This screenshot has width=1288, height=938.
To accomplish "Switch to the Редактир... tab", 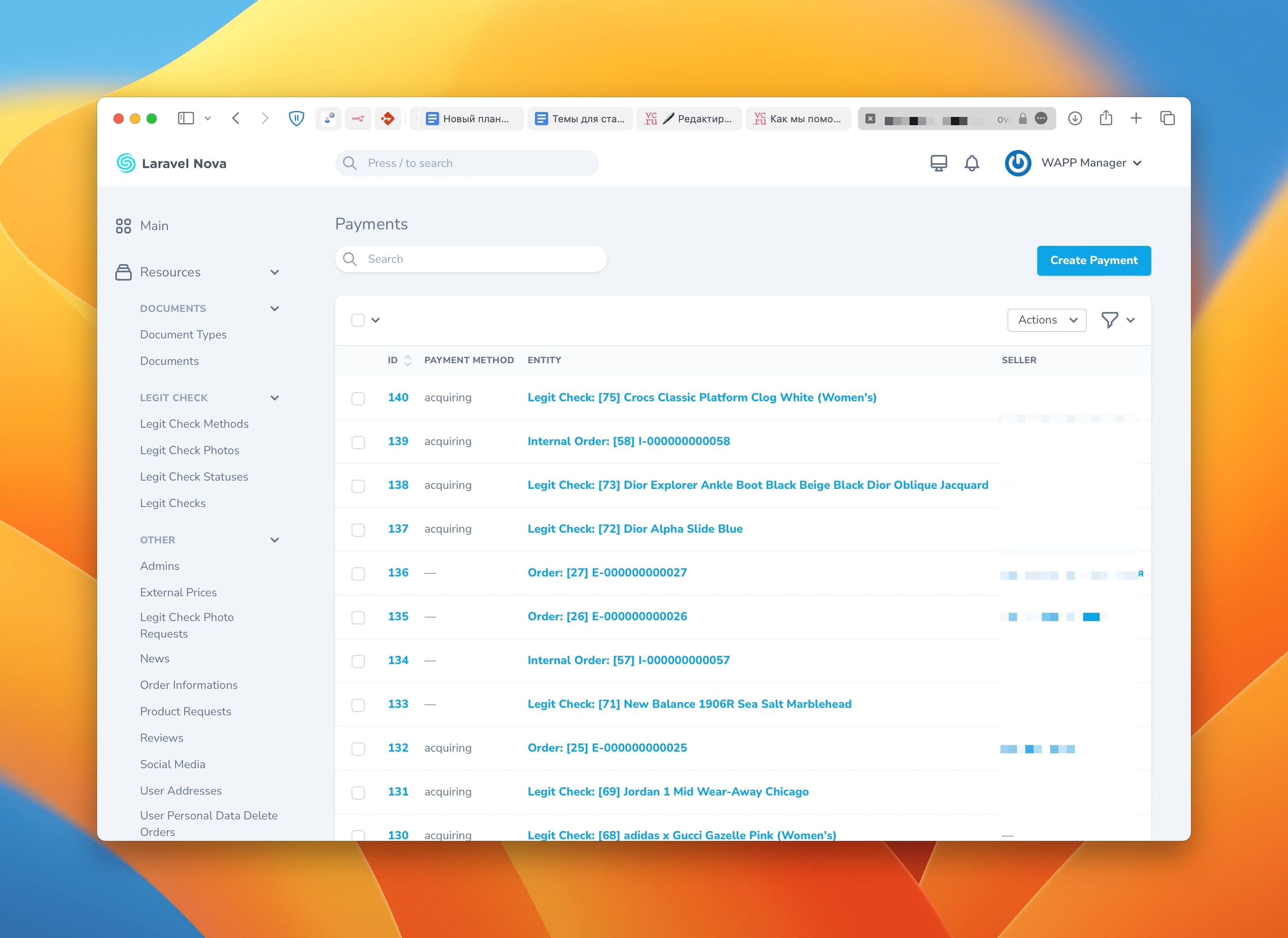I will point(689,118).
